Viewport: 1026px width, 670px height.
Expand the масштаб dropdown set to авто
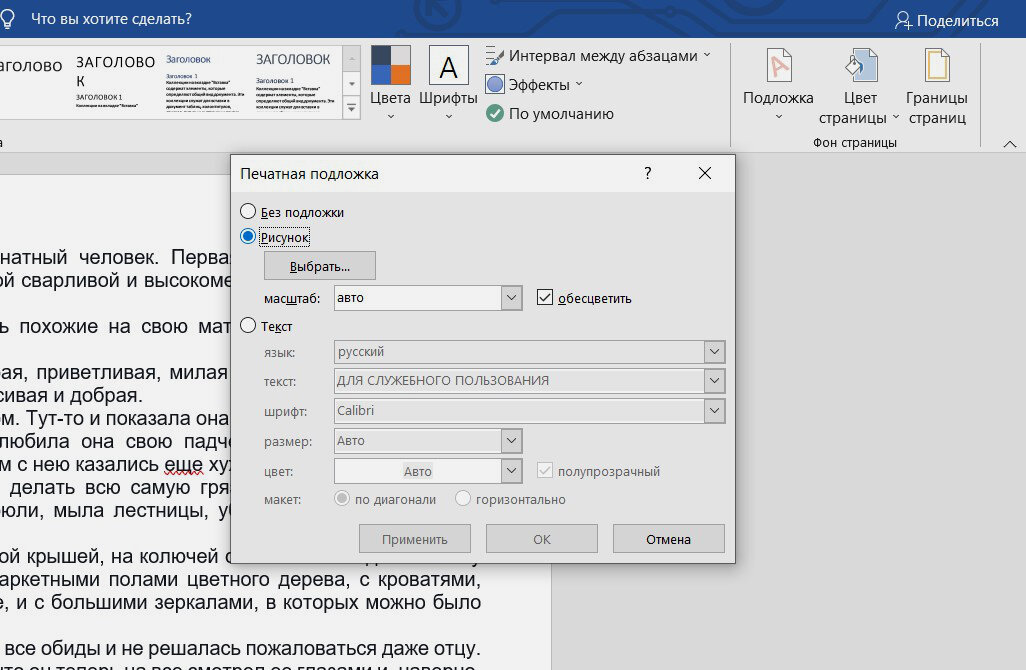coord(512,298)
